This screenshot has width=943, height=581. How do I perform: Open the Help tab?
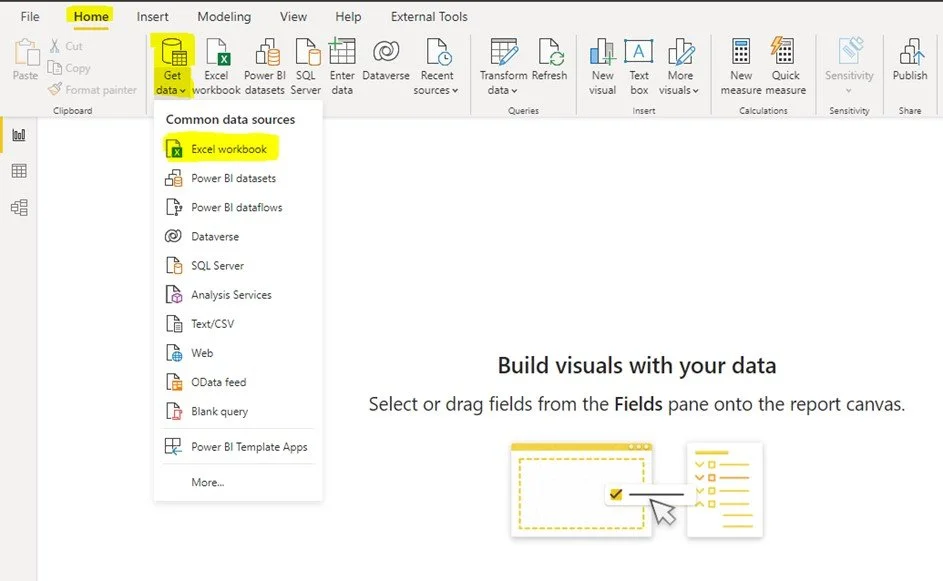pos(348,17)
